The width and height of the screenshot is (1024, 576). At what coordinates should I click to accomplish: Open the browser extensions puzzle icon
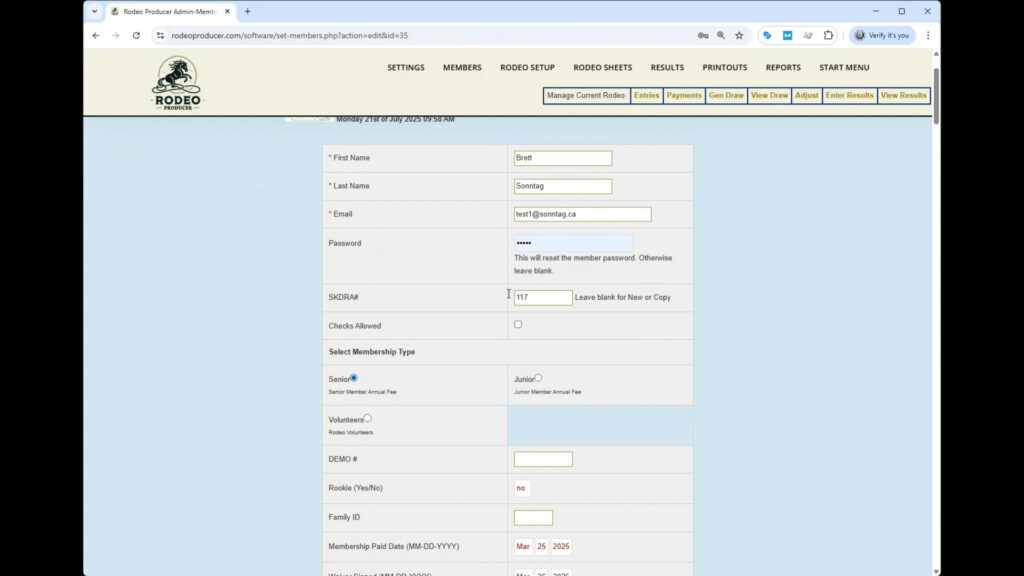pos(828,35)
